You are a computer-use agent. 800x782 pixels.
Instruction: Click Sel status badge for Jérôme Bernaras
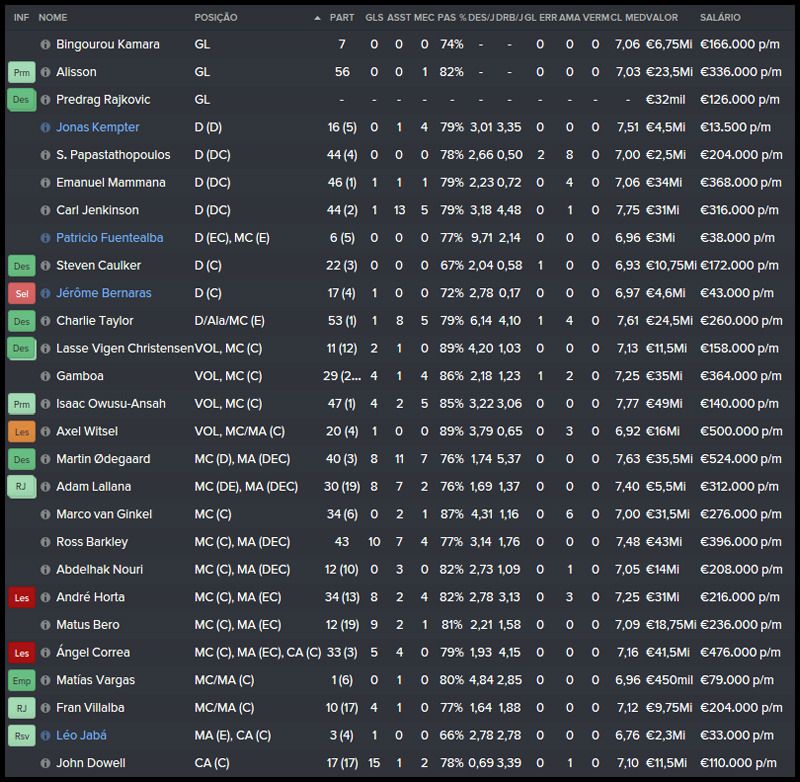pos(21,294)
